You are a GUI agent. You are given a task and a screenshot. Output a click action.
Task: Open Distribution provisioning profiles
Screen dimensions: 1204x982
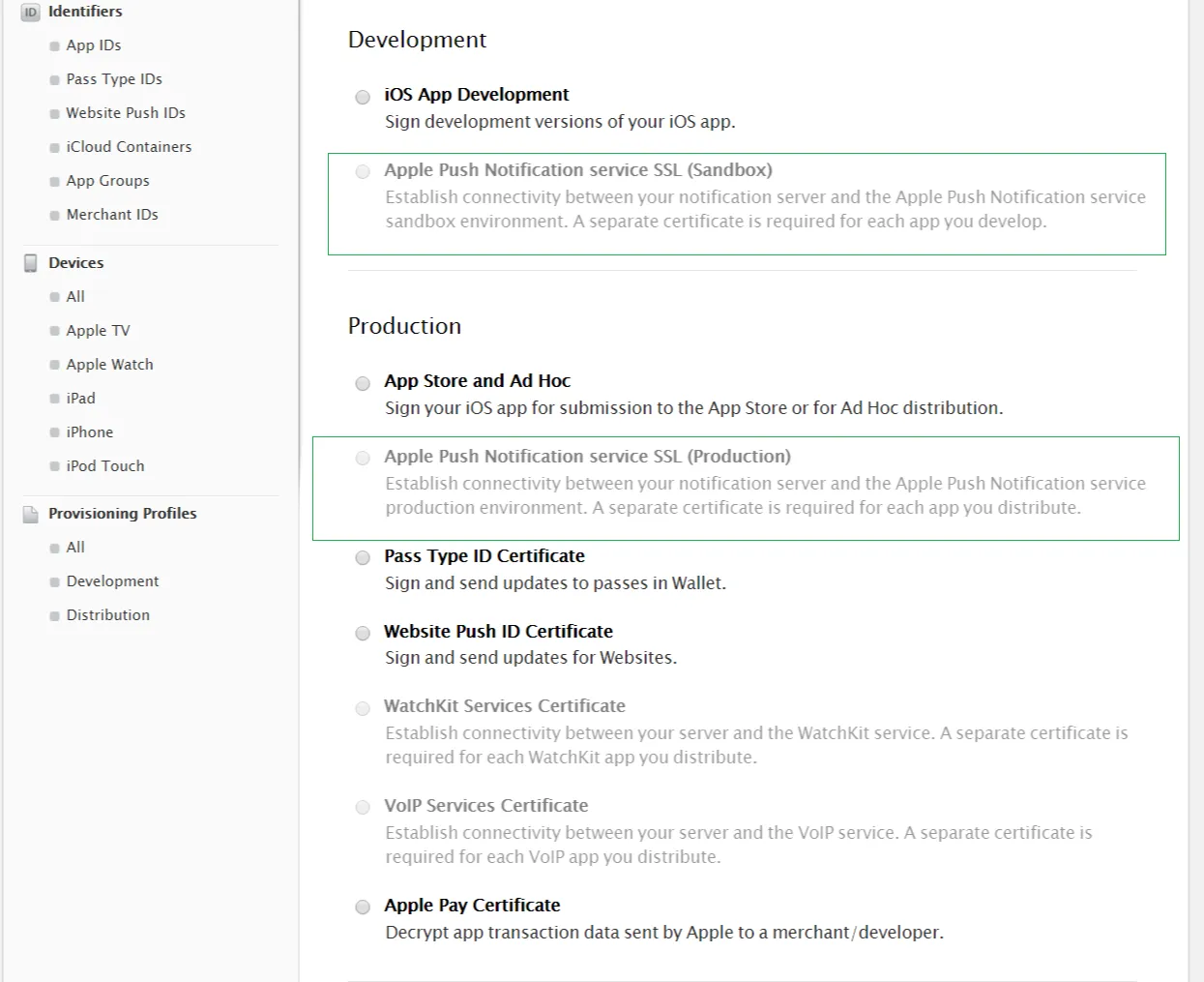[x=107, y=615]
